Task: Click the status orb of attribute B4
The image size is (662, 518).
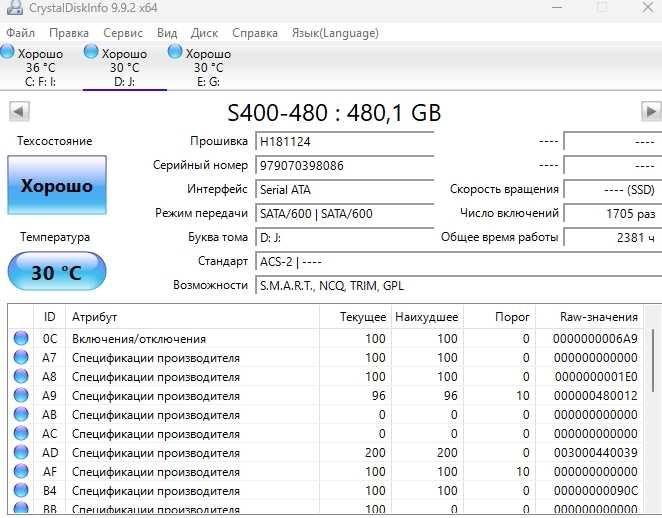Action: (21, 490)
